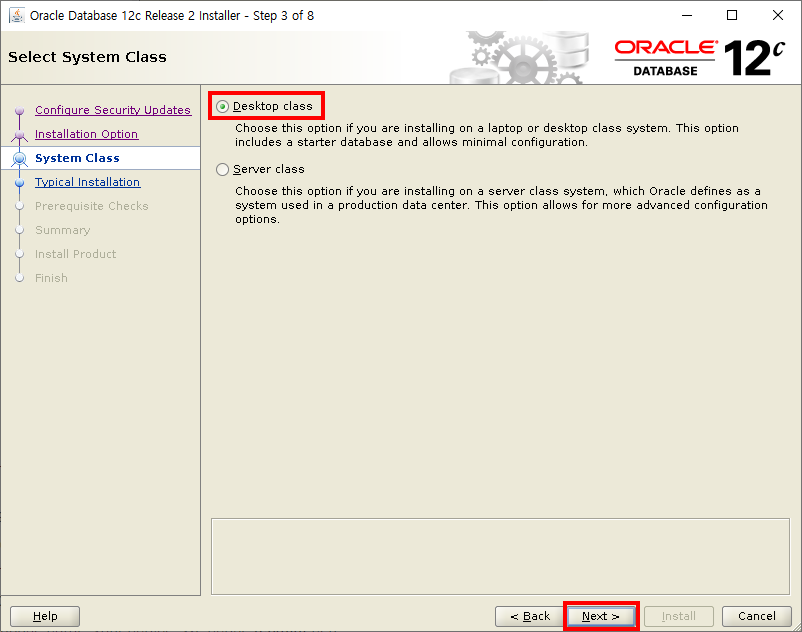Go back with the Back button
The height and width of the screenshot is (632, 802).
click(x=530, y=616)
